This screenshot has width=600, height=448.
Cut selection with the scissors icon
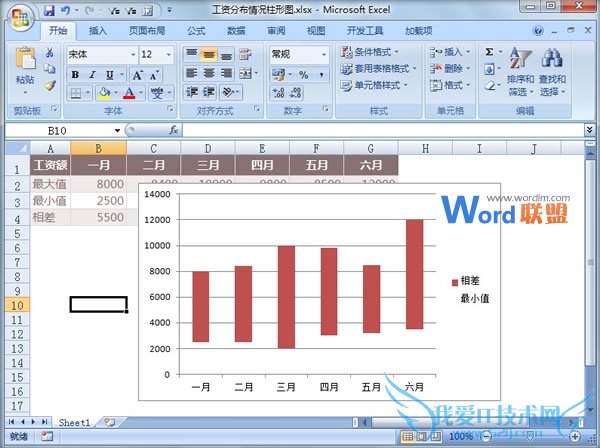pyautogui.click(x=49, y=52)
